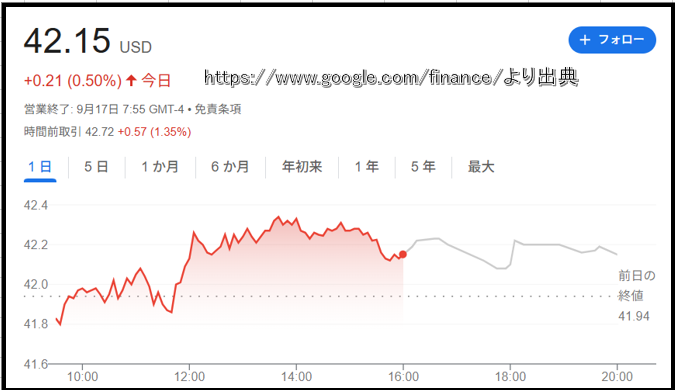Select the 最大 range tab
The height and width of the screenshot is (390, 675).
481,167
